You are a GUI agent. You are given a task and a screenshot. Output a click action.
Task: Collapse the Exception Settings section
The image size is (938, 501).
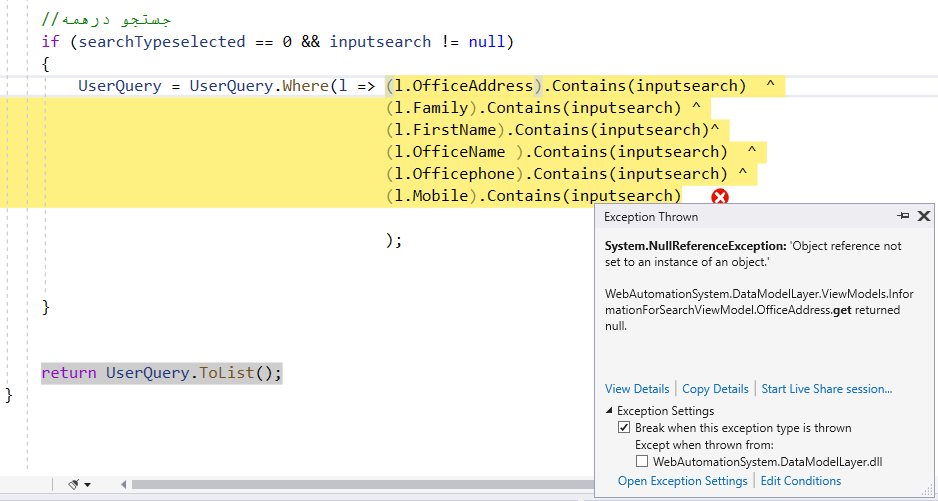[x=609, y=411]
